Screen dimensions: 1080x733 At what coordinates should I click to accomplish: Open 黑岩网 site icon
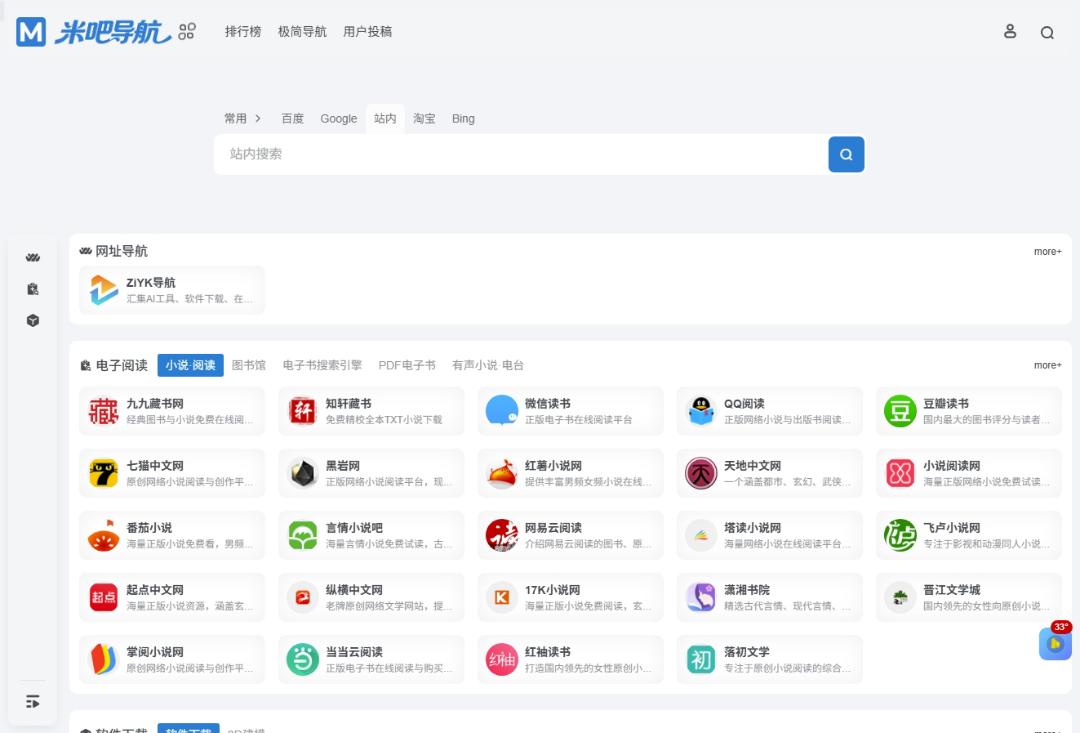pos(303,473)
